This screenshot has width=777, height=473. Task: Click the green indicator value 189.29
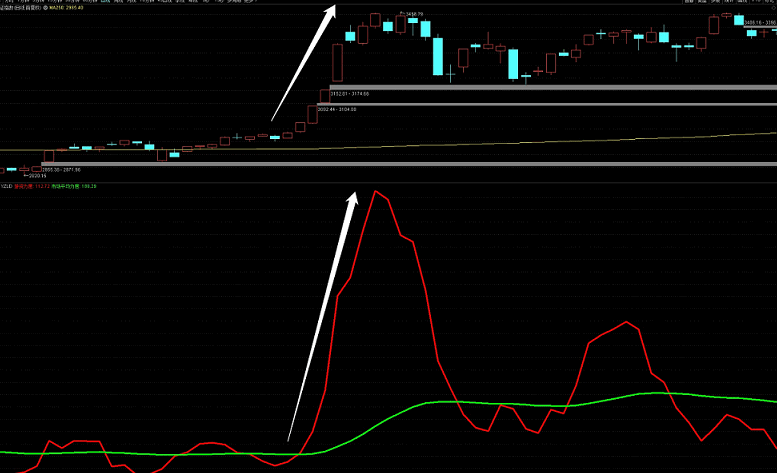pos(89,186)
